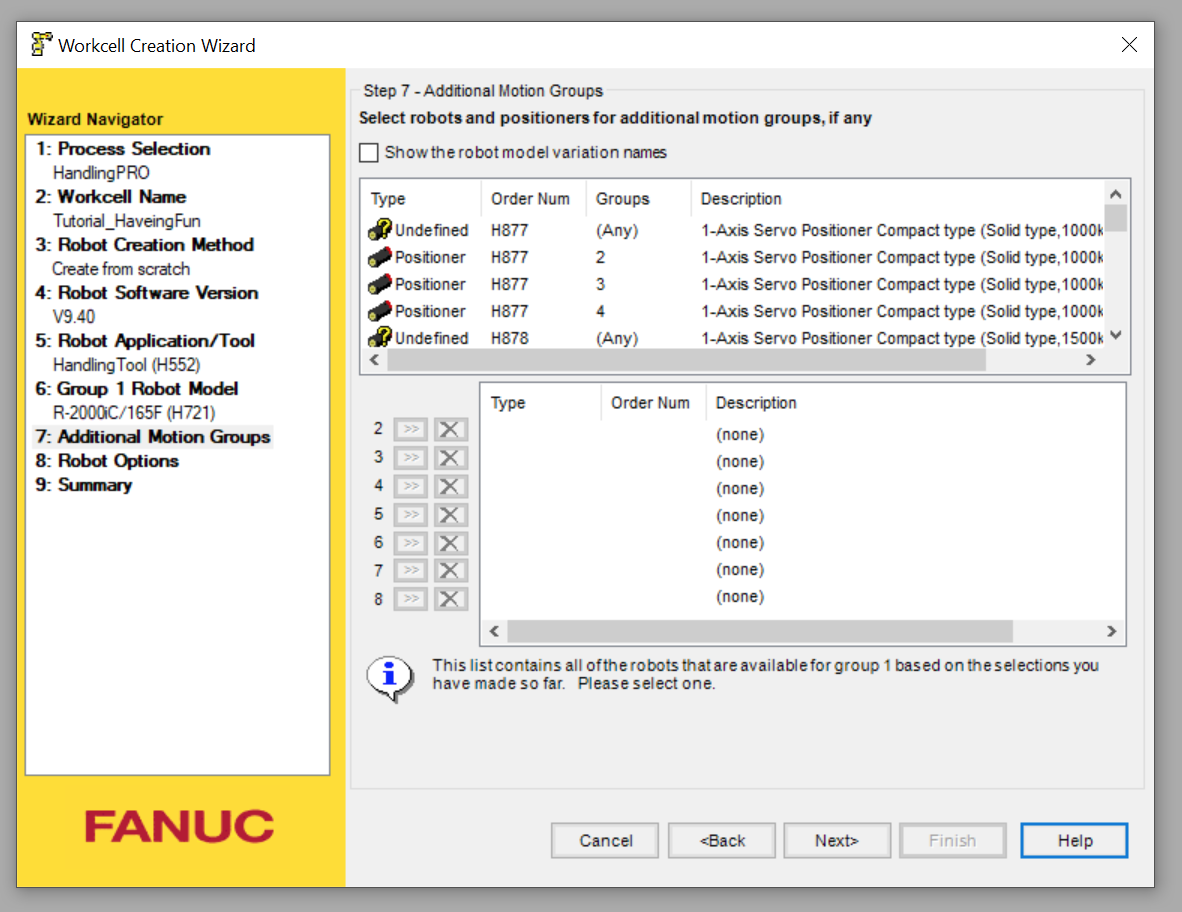The height and width of the screenshot is (912, 1182).
Task: Click upper list scroll up arrow
Action: pos(1116,194)
